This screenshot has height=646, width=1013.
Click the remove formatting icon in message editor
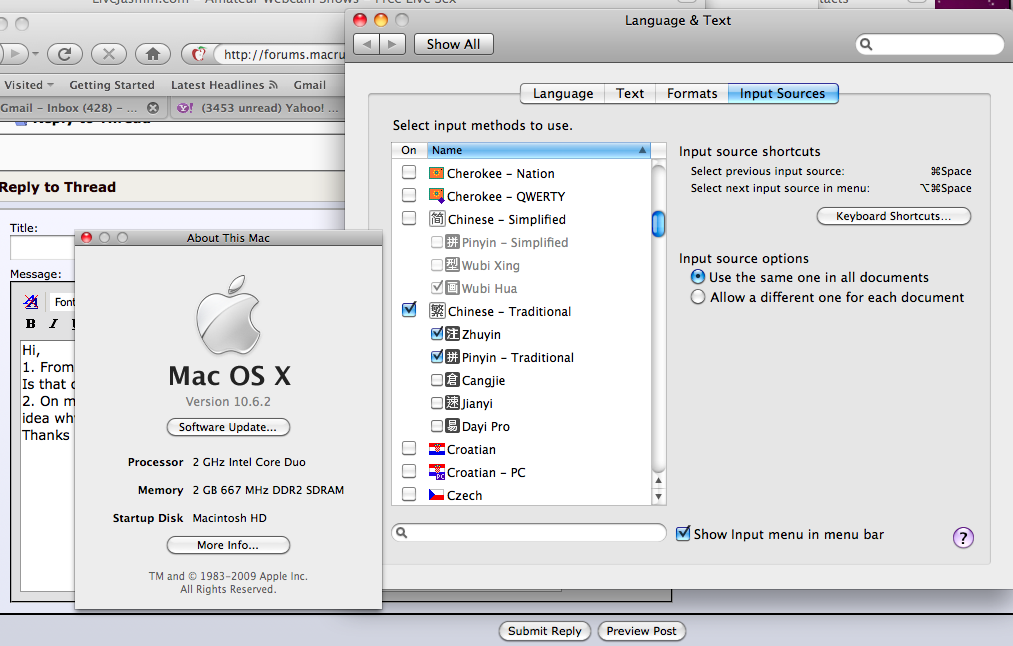[x=30, y=302]
